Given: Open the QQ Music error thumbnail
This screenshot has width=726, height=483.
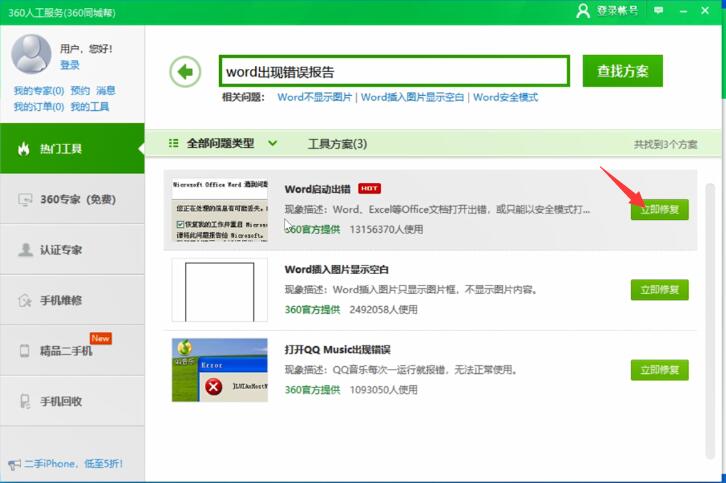Looking at the screenshot, I should tap(220, 370).
